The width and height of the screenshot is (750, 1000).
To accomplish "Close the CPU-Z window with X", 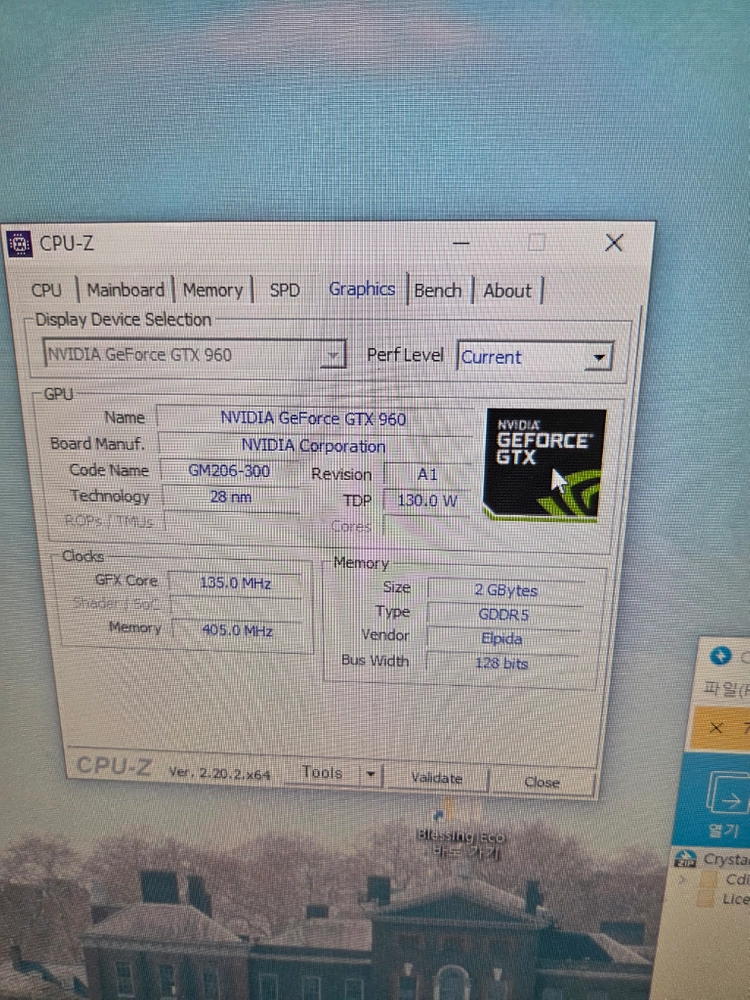I will tap(614, 242).
